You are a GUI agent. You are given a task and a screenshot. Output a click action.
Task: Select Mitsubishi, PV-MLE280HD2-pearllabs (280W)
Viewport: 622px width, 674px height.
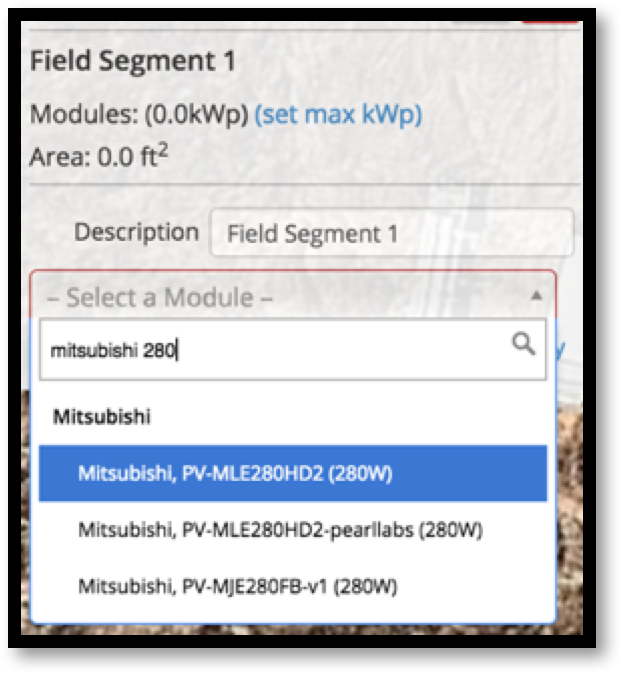point(293,530)
